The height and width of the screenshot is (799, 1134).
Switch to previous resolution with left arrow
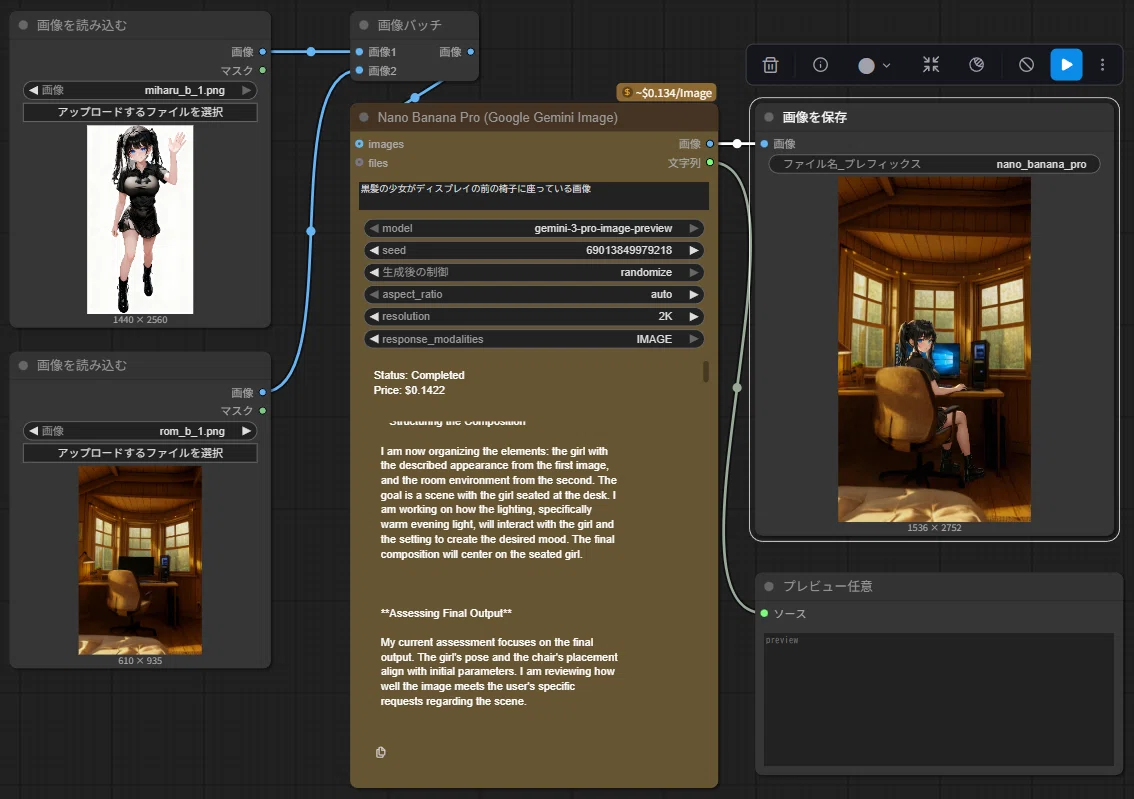374,317
